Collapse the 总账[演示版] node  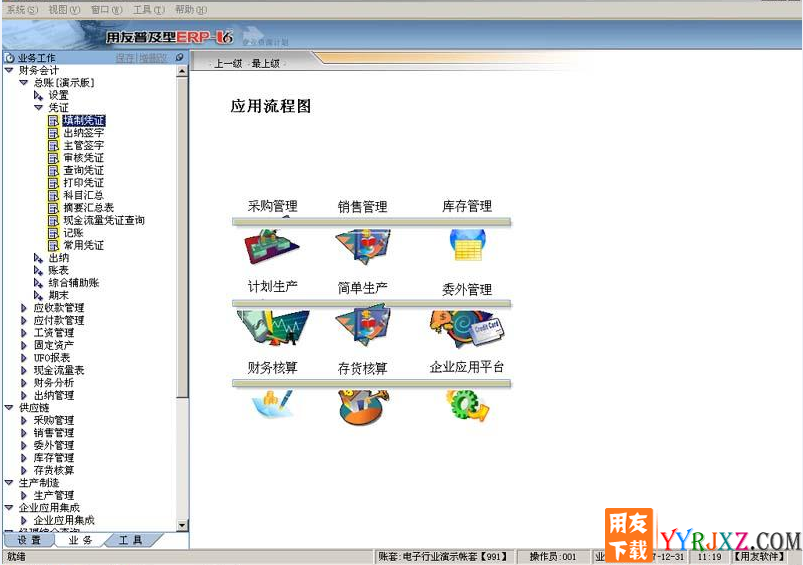click(x=24, y=82)
